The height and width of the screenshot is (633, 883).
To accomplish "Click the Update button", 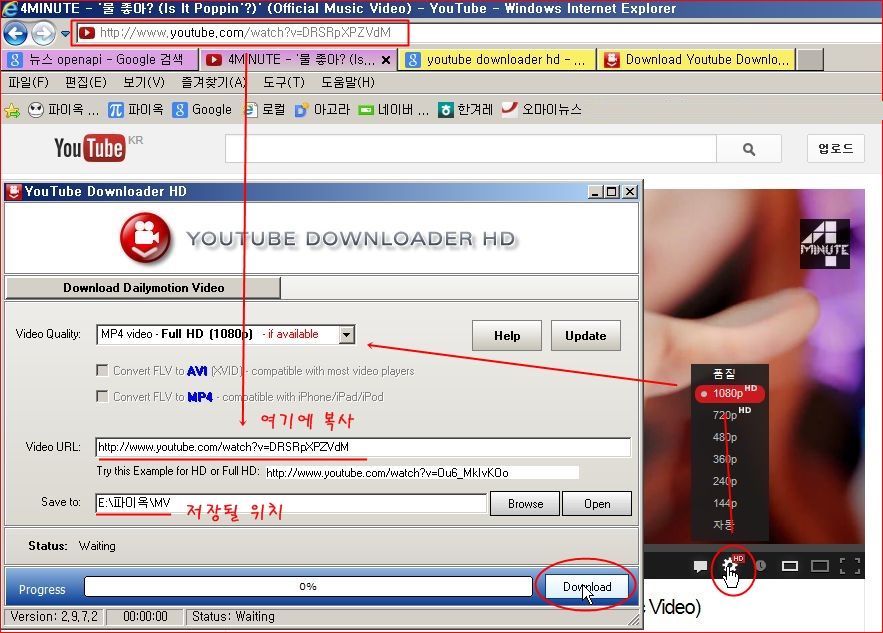I will 586,336.
